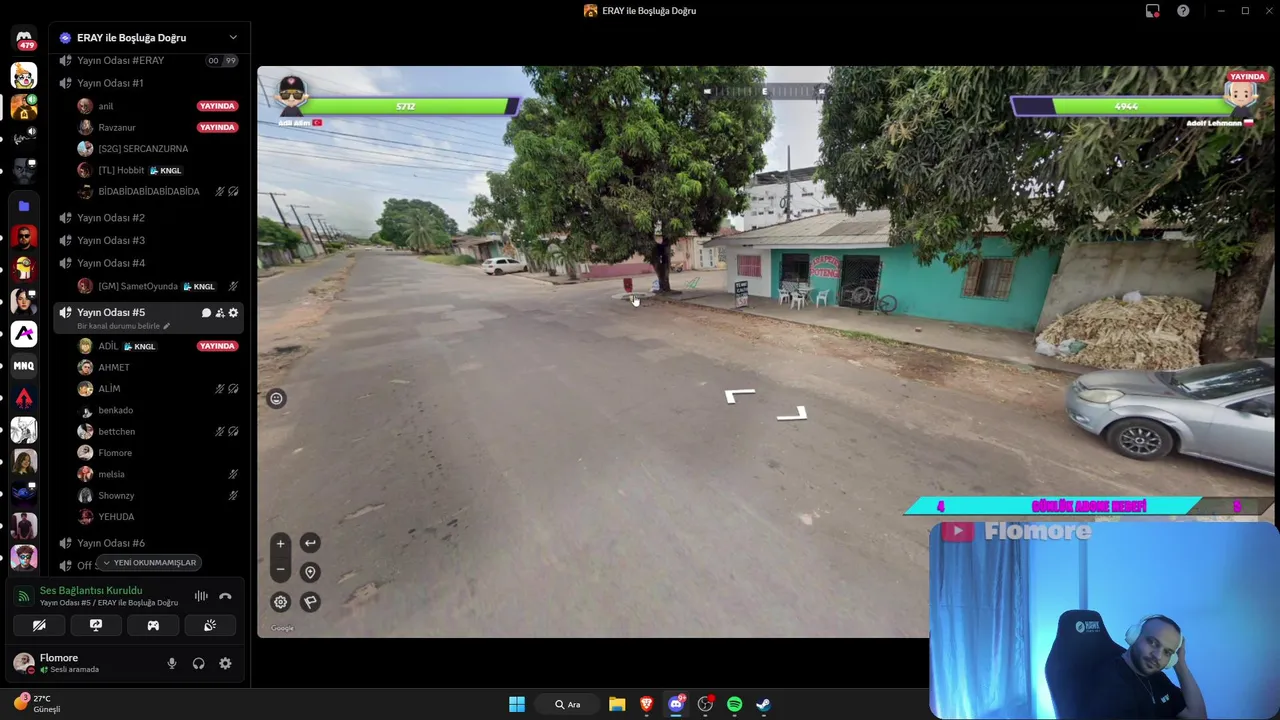Open Discord direct messages home icon

24,38
